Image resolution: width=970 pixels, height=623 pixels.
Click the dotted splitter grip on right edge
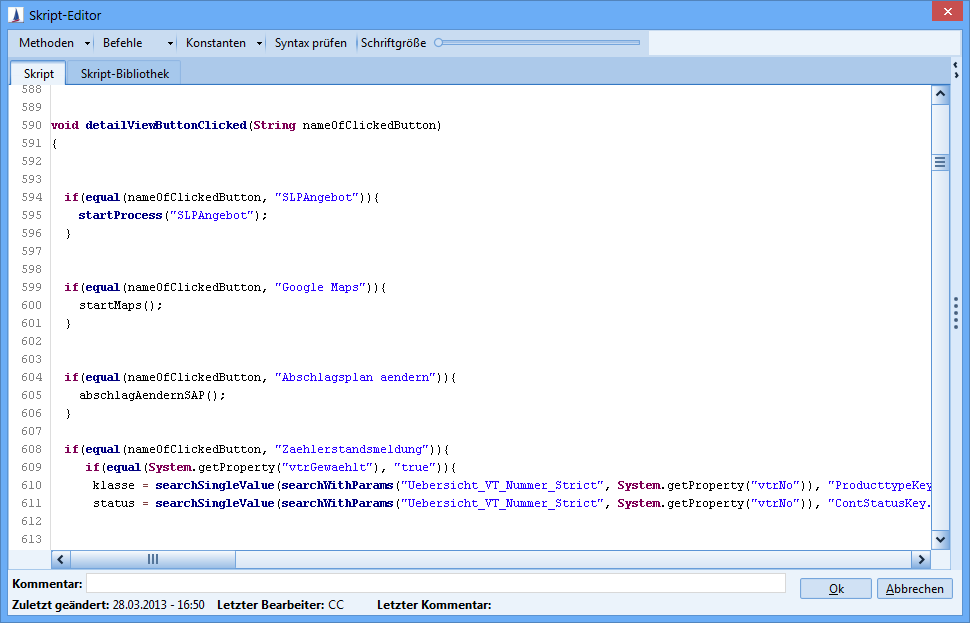click(956, 313)
